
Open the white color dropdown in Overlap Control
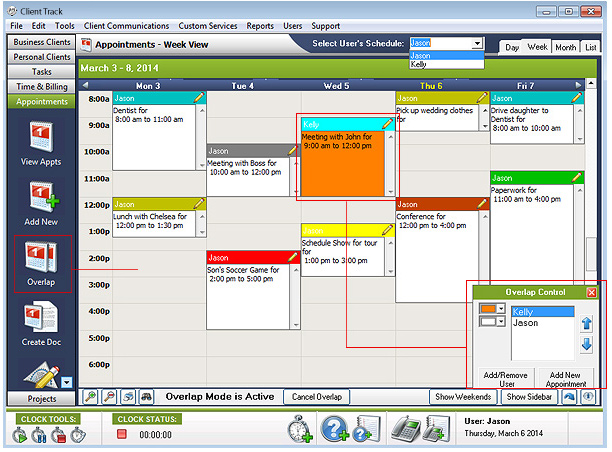click(501, 322)
